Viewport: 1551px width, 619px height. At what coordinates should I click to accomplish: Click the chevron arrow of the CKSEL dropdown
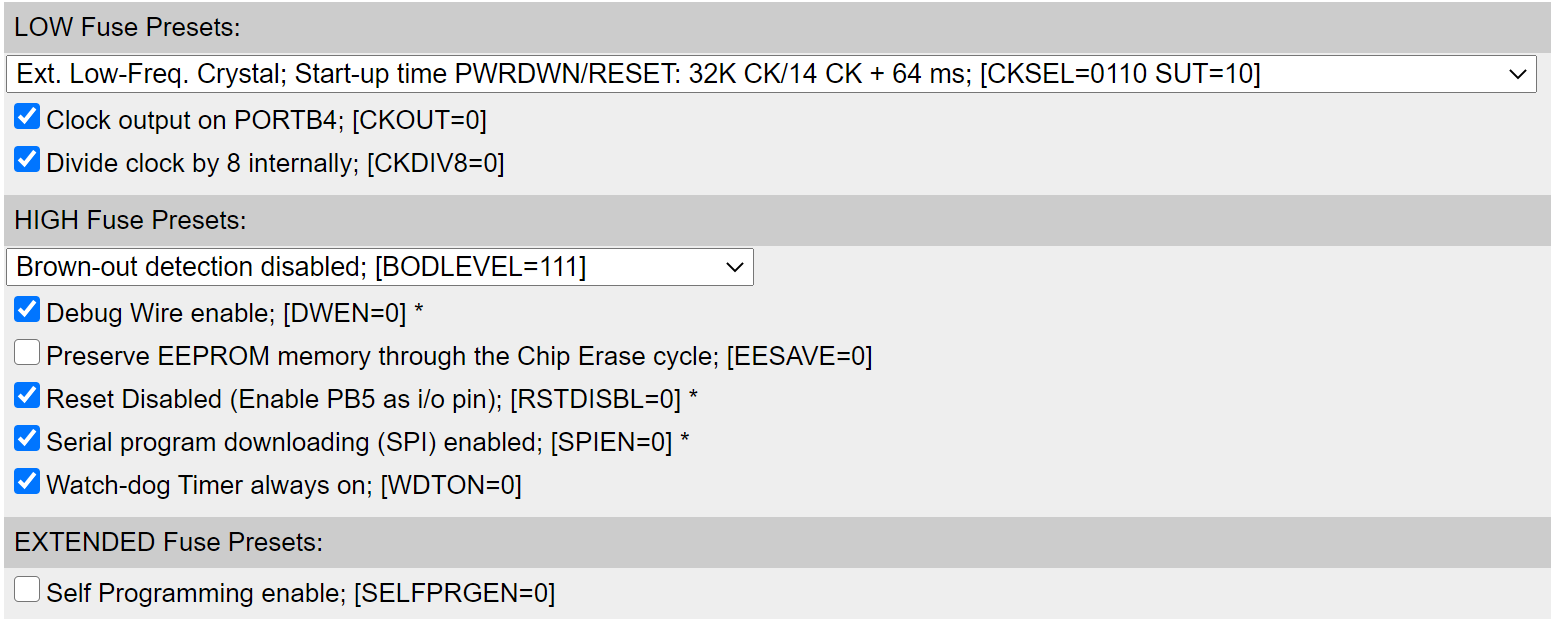tap(1518, 74)
